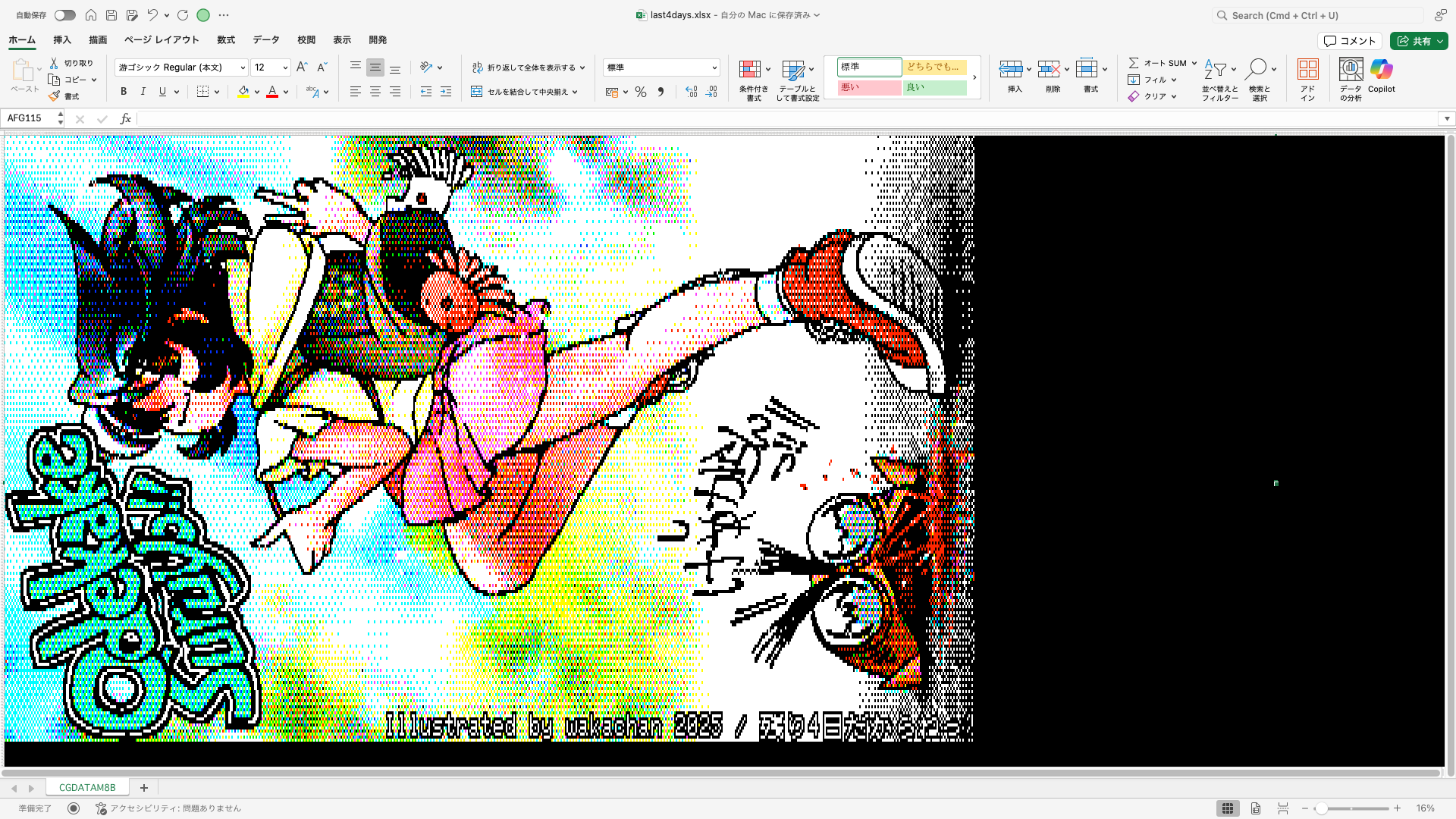Open the Page Layout (ページ レイアウト) tab
The width and height of the screenshot is (1456, 819).
coord(162,40)
